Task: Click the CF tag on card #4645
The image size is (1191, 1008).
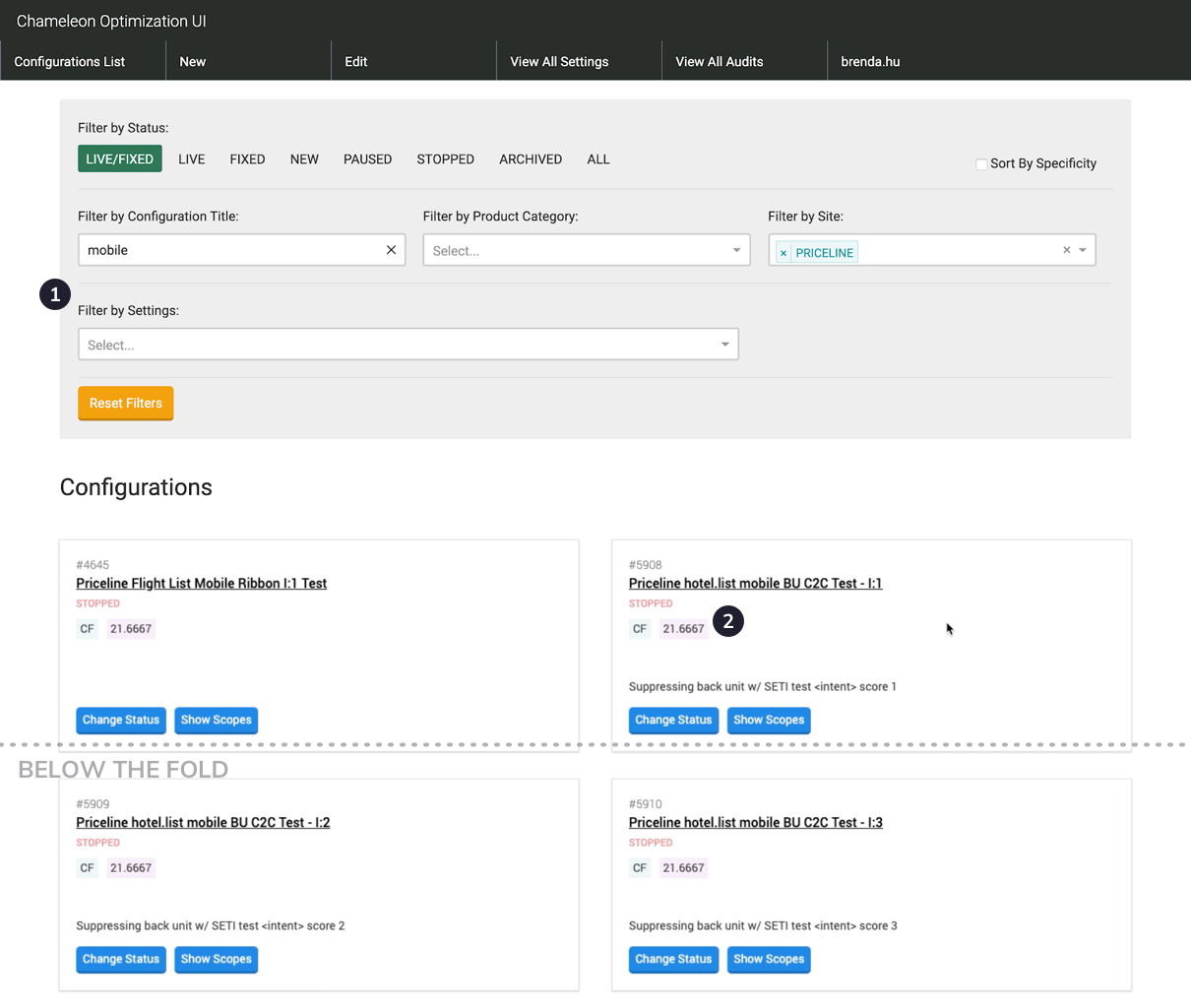Action: click(88, 628)
